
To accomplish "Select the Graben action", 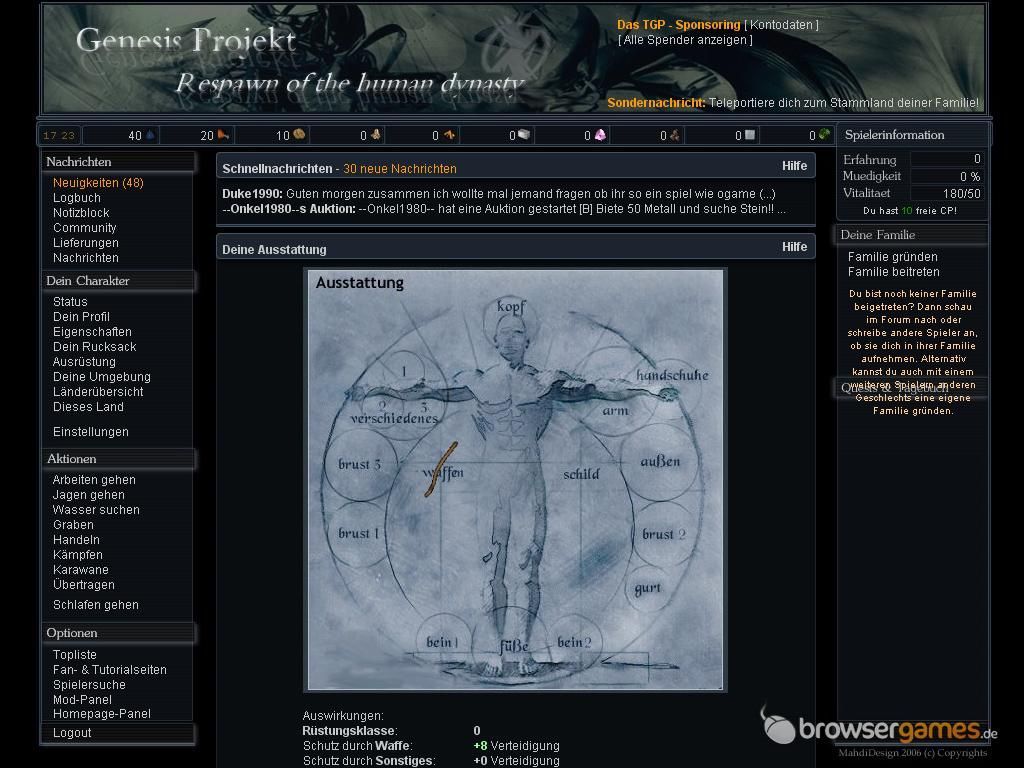I will (73, 525).
